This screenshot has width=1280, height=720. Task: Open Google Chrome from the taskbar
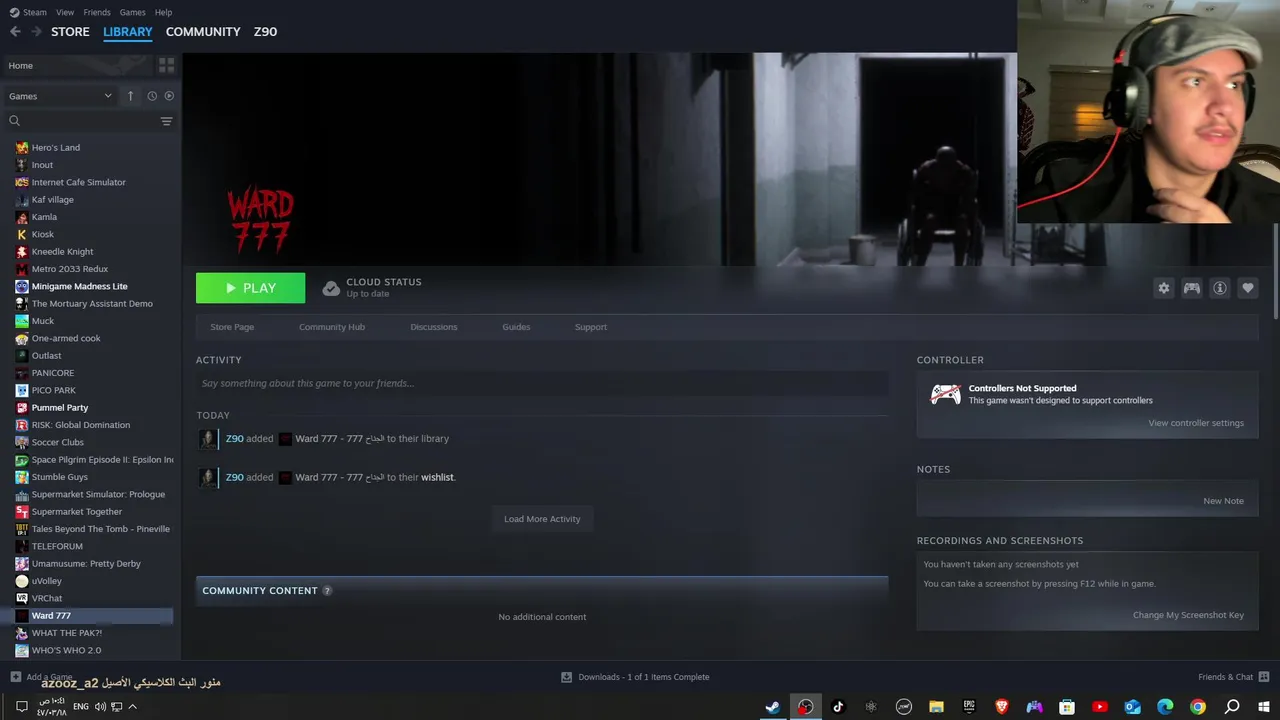1198,707
